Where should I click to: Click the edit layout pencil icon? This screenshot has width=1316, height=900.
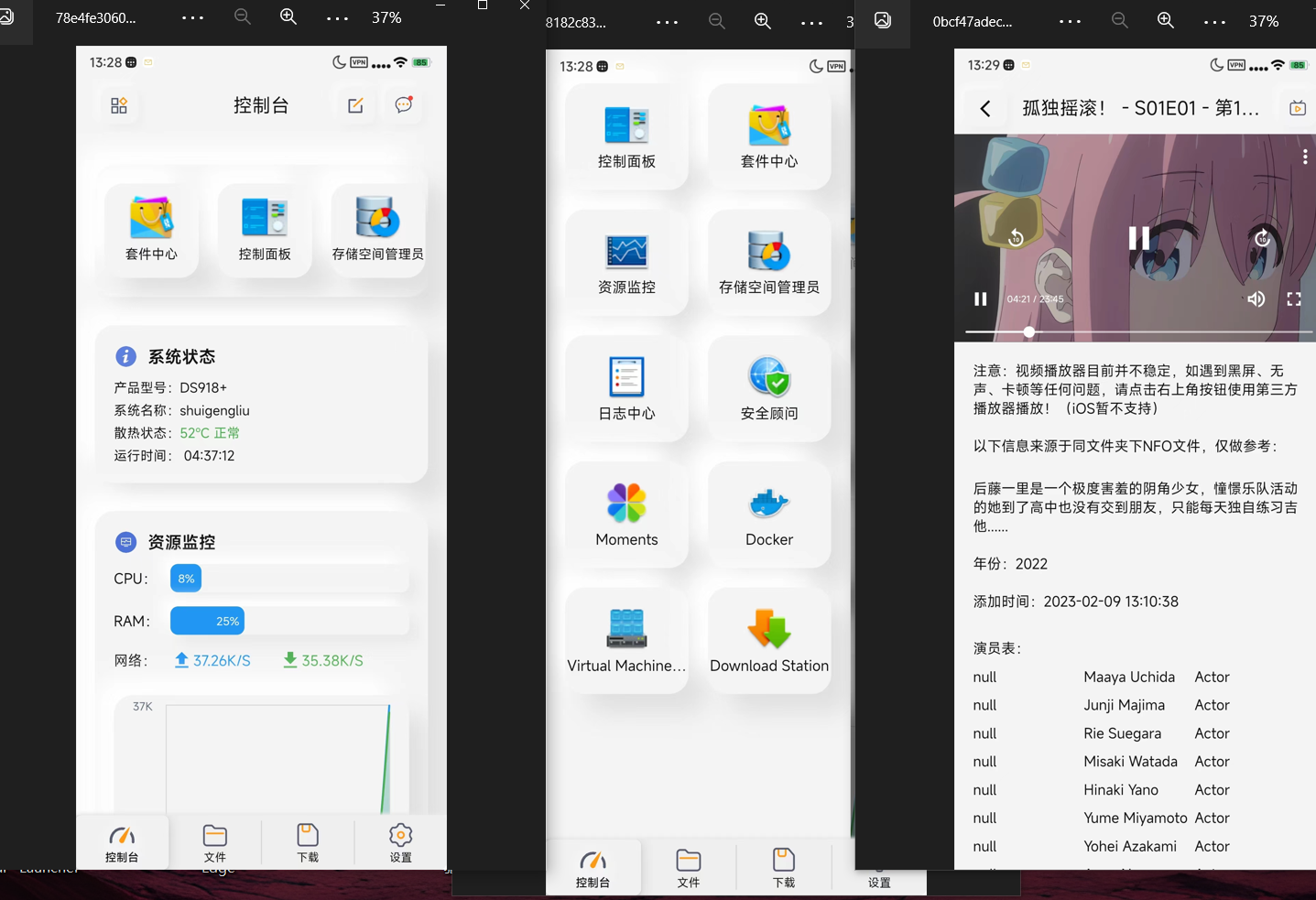point(355,105)
